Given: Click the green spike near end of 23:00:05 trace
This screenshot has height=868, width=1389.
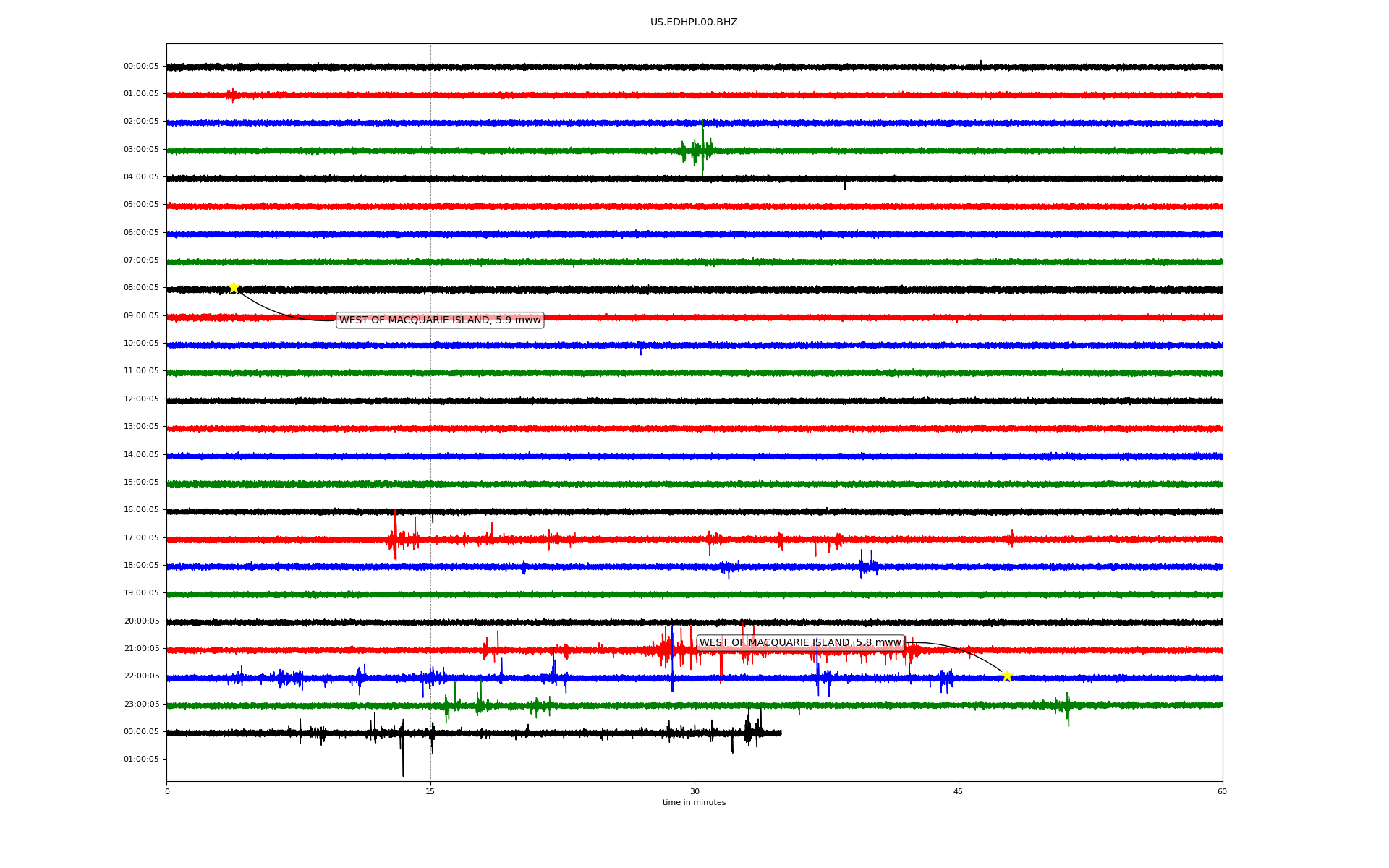Looking at the screenshot, I should tap(1068, 709).
